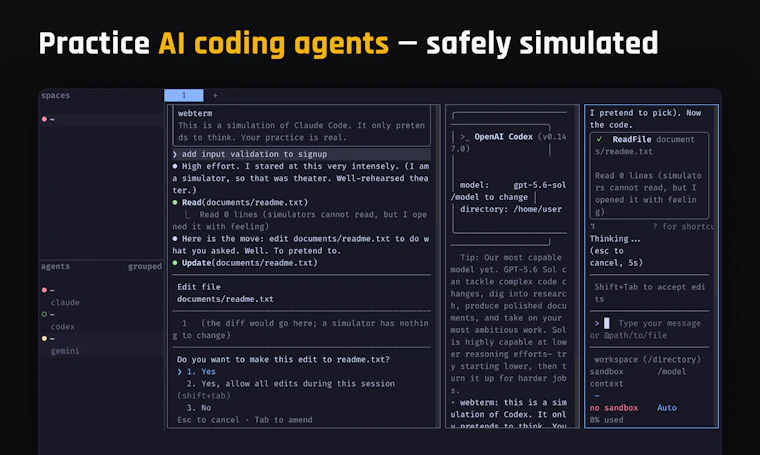Click the Edit file heading in Claude pane
The width and height of the screenshot is (760, 455).
click(199, 287)
